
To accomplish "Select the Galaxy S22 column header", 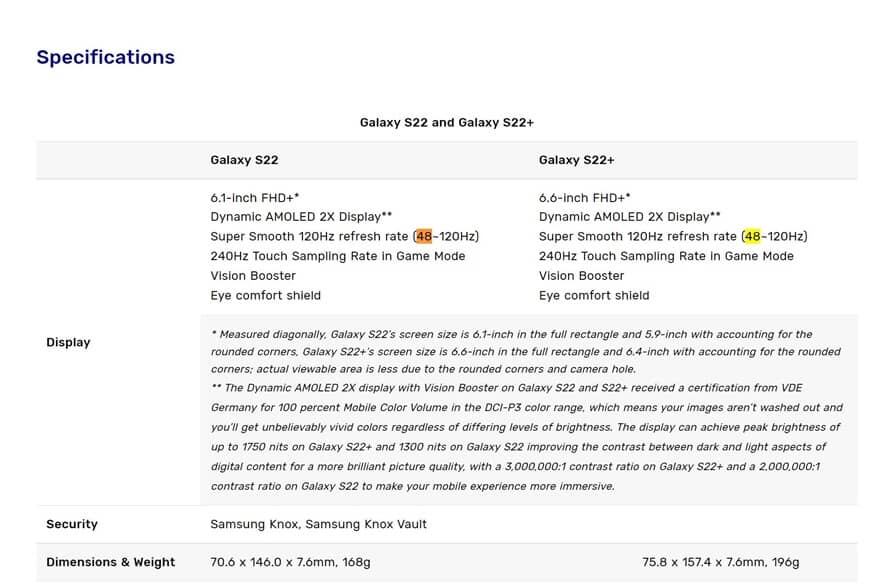I will coord(244,160).
